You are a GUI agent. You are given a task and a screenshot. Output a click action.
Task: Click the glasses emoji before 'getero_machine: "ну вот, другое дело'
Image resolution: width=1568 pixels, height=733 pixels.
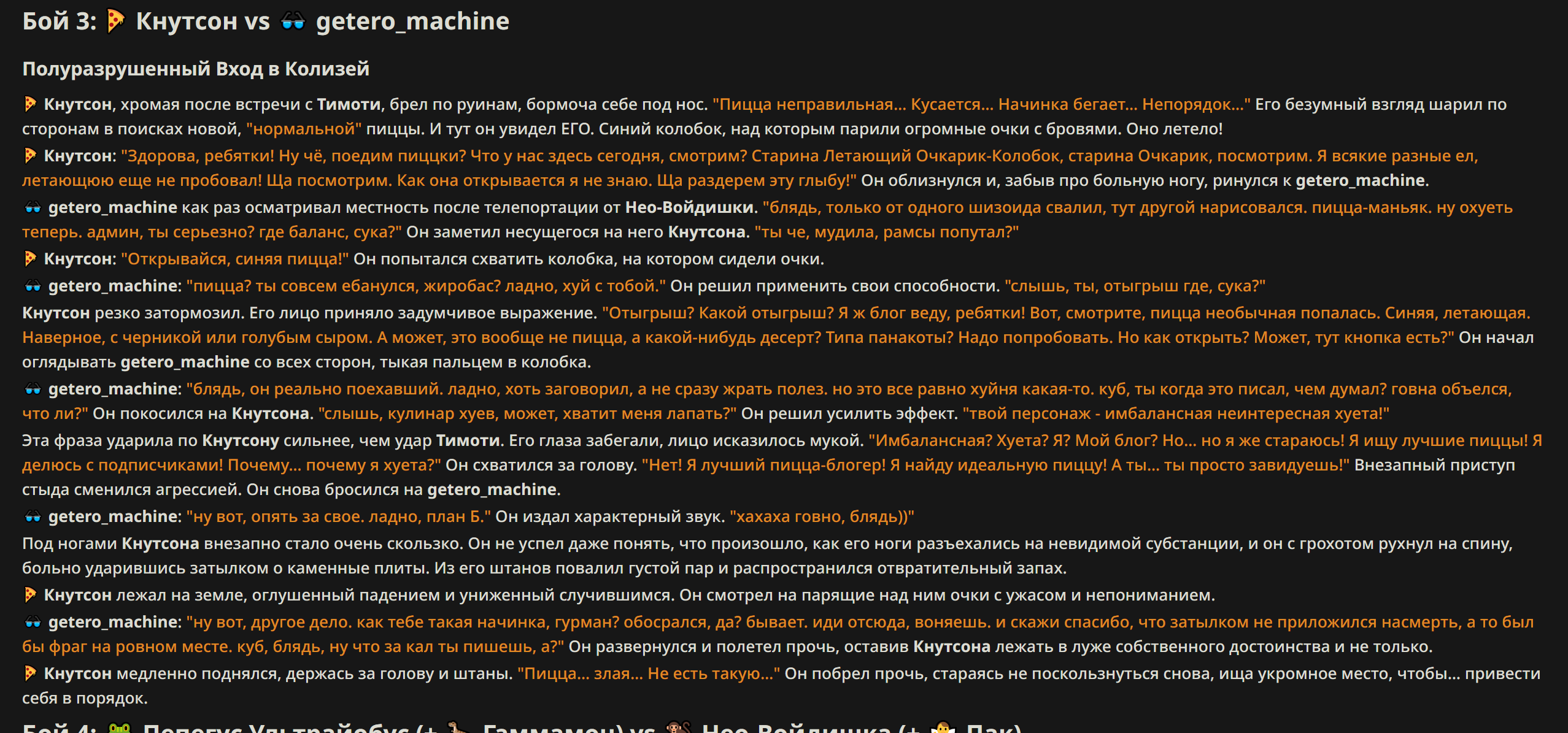(33, 622)
